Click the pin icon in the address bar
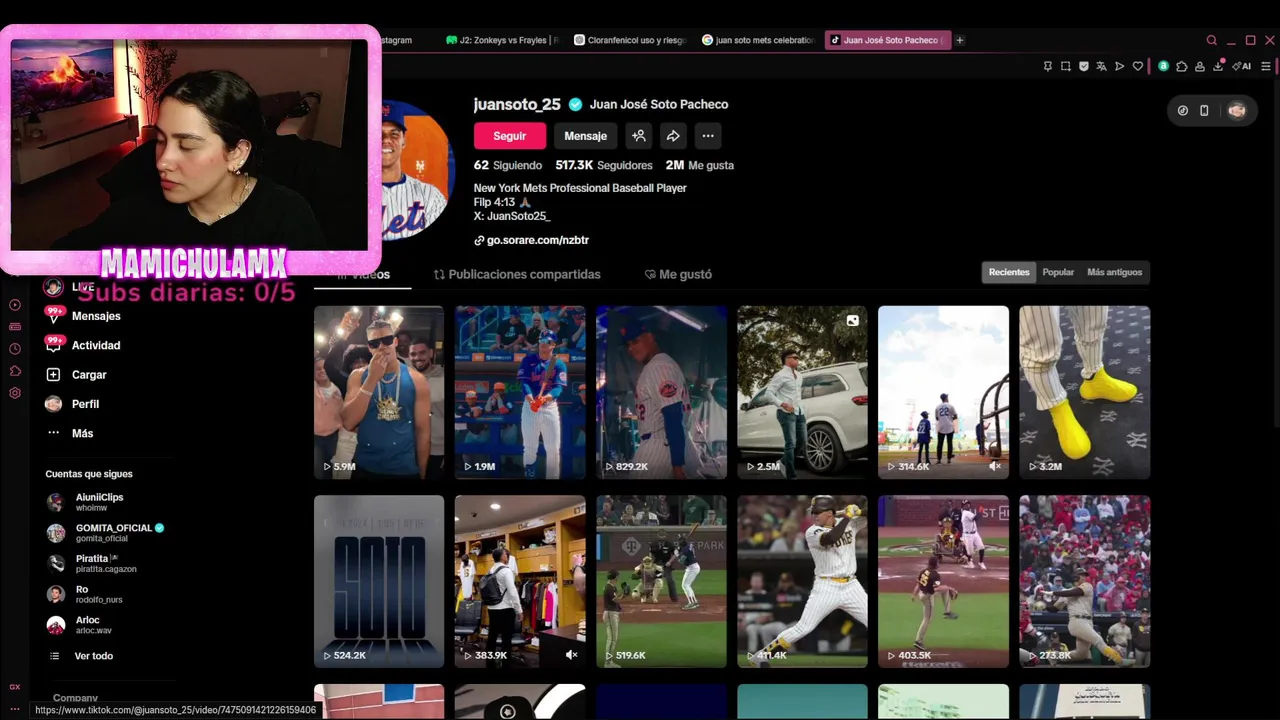This screenshot has width=1280, height=720. [1047, 66]
